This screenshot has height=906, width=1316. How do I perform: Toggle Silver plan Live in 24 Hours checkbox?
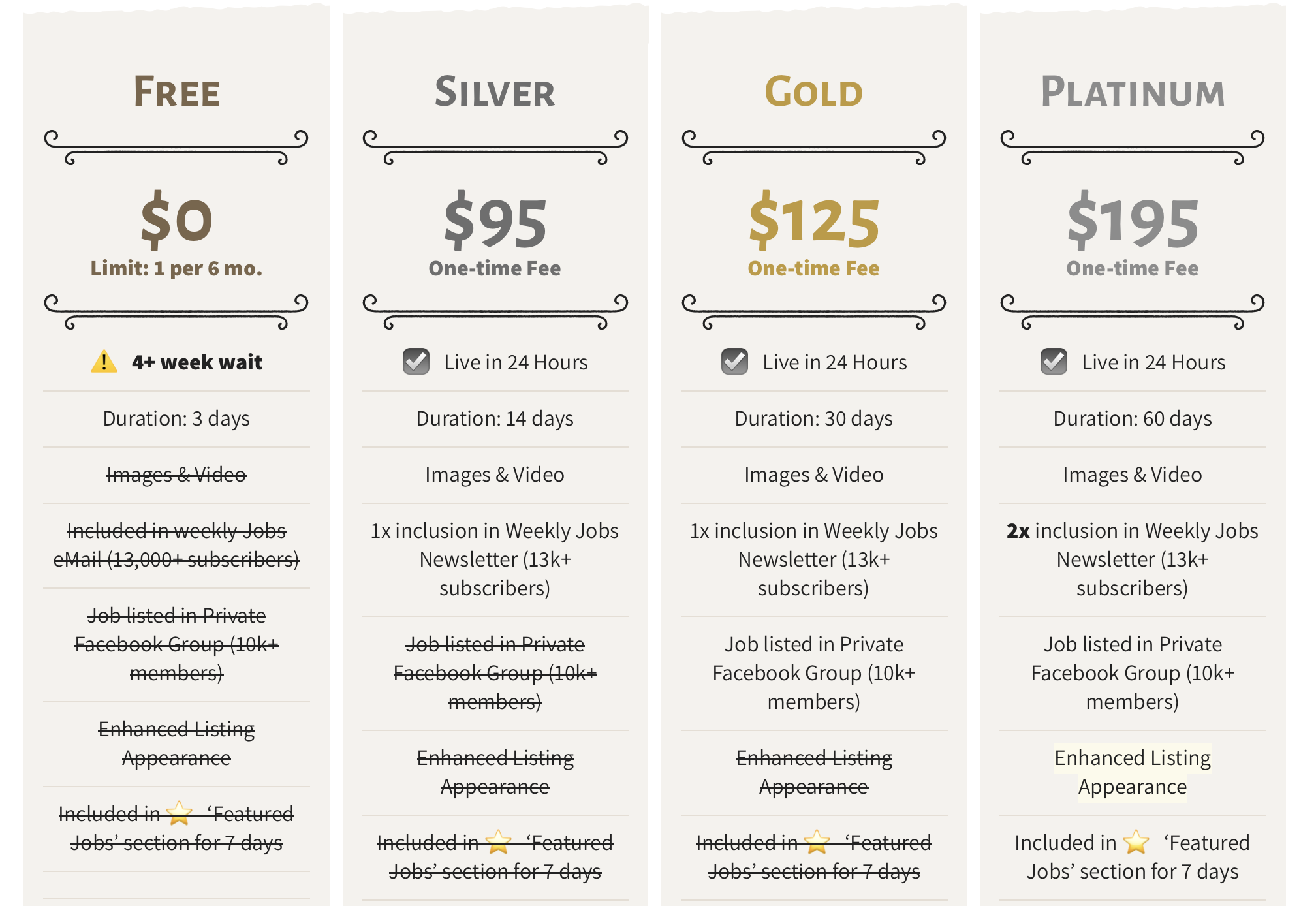click(416, 362)
